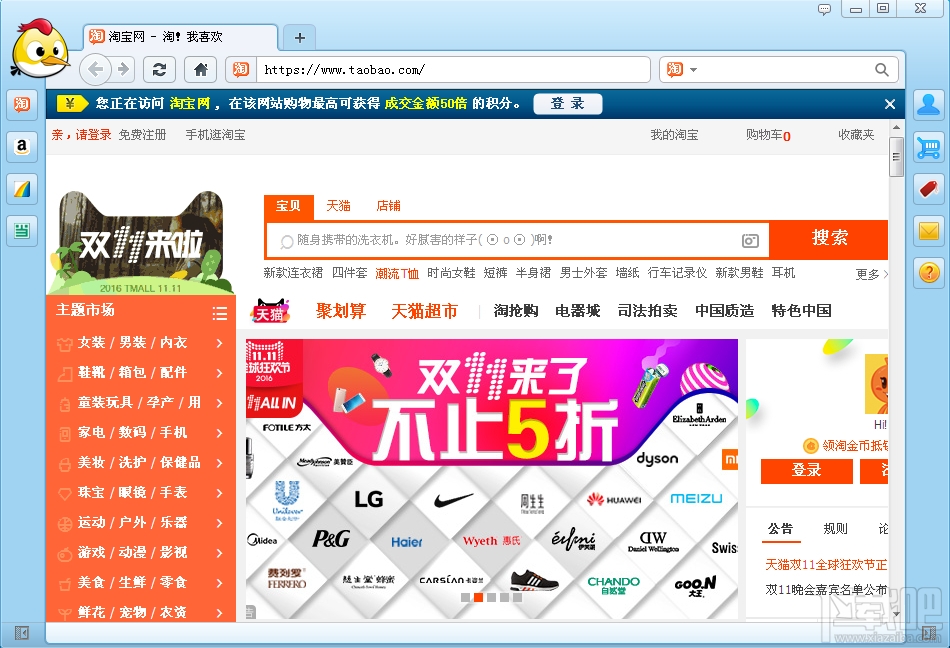This screenshot has height=648, width=950.
Task: Go back with the browser back arrow
Action: click(x=95, y=70)
